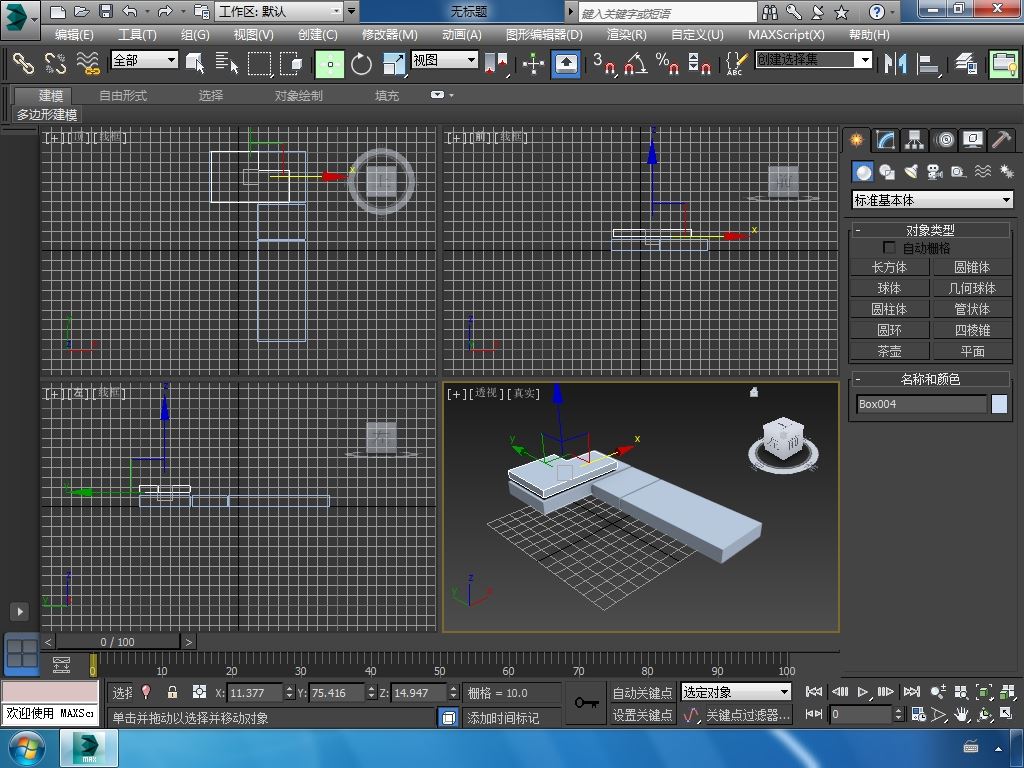Select the Rotate tool in main toolbar

point(361,64)
